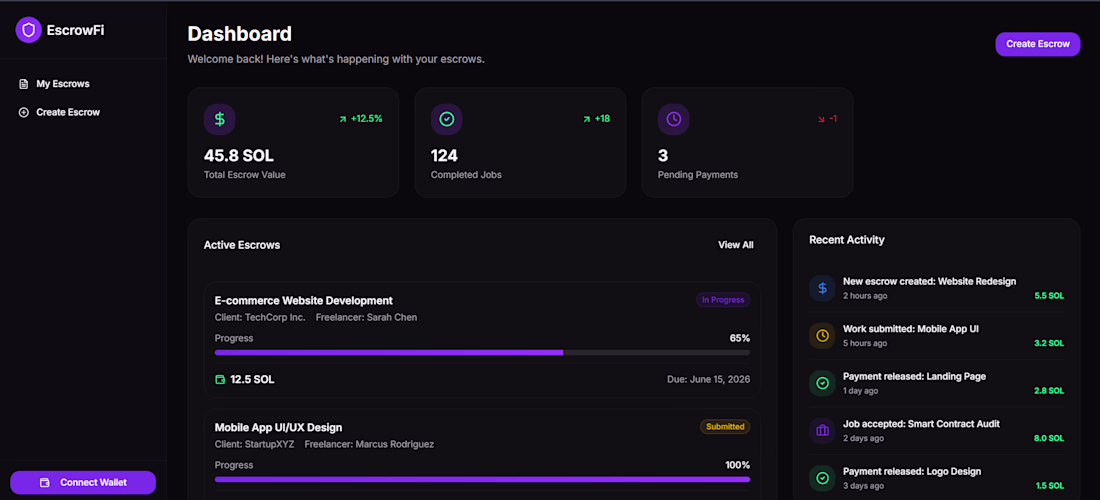Click Freelancer: Marcus Rodriguez text
Image resolution: width=1100 pixels, height=500 pixels.
369,444
